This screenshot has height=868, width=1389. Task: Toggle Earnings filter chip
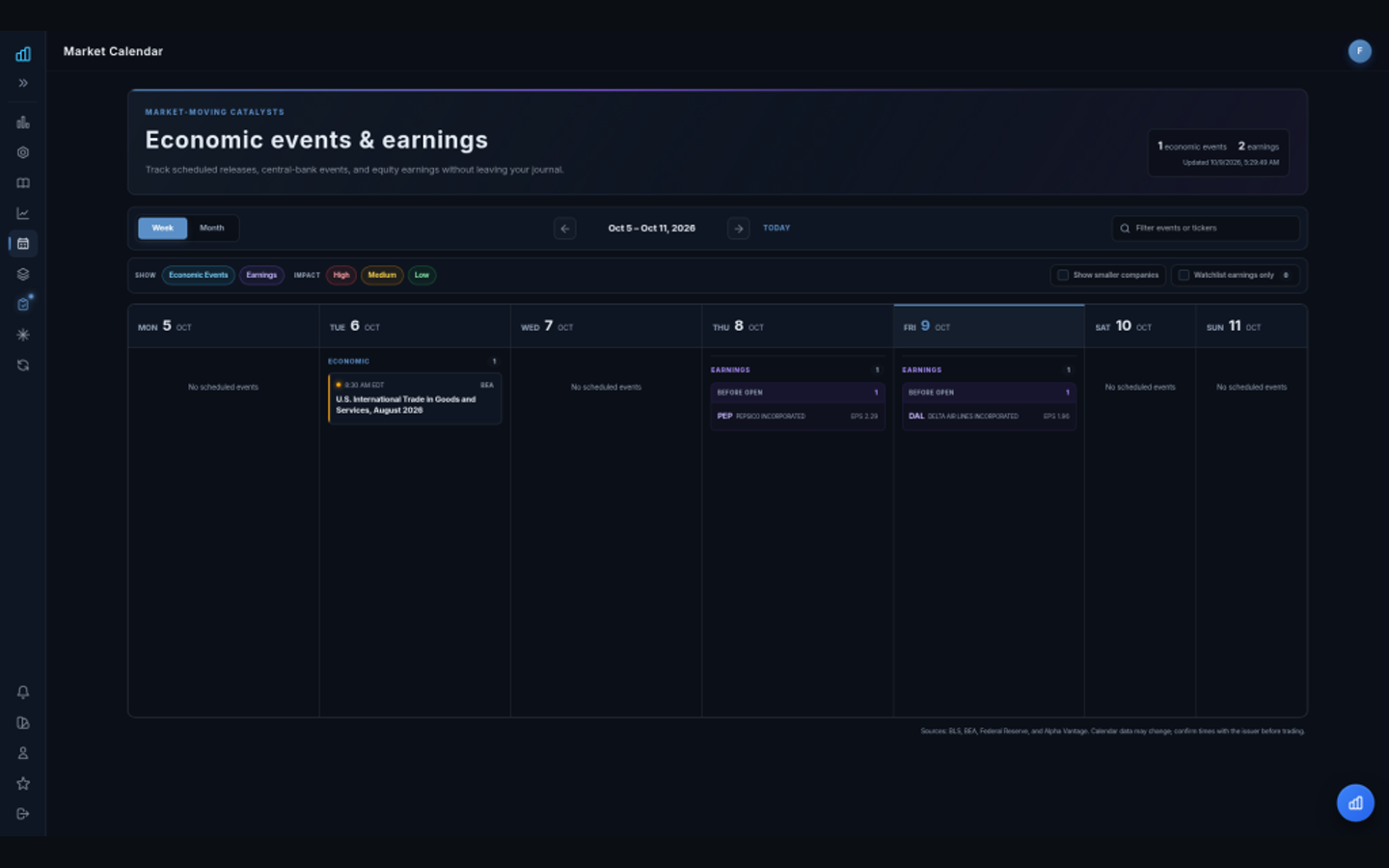click(x=261, y=275)
